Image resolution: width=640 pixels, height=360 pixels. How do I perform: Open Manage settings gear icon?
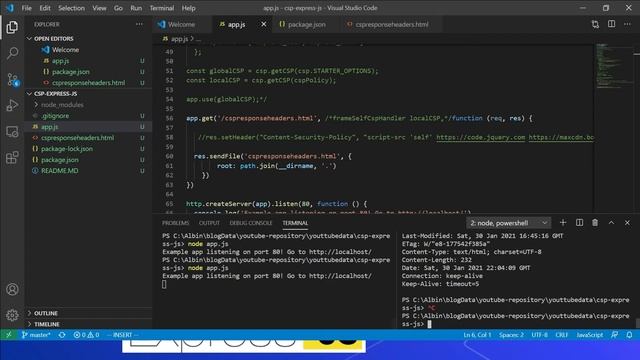tap(12, 315)
